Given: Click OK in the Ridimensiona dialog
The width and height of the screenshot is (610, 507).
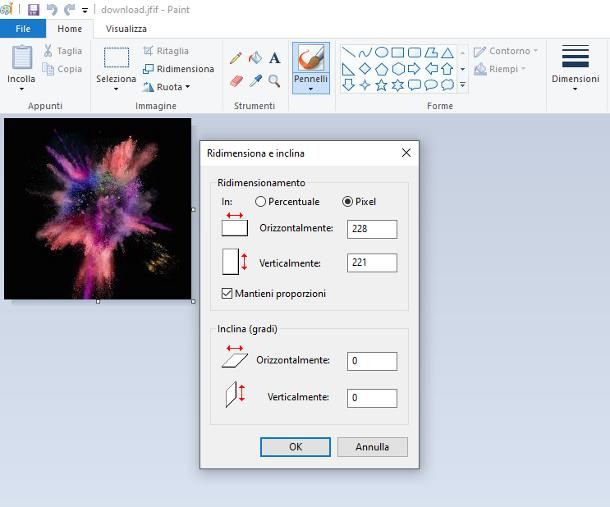Looking at the screenshot, I should [295, 447].
